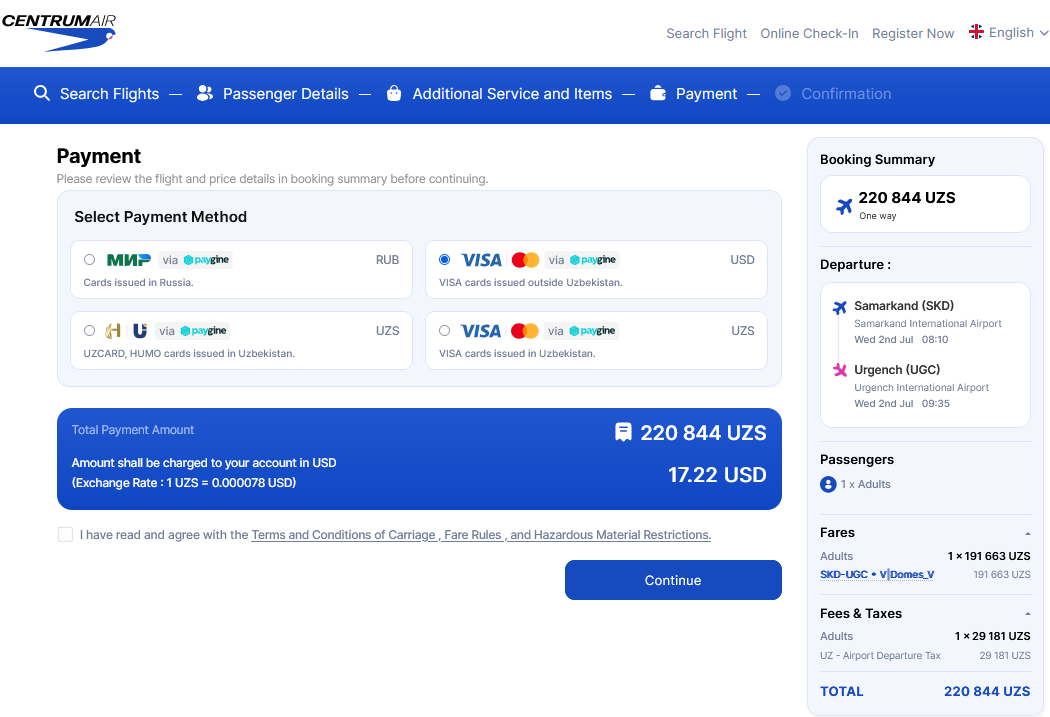The image size is (1050, 717).
Task: Collapse the Fares section
Action: (1027, 534)
